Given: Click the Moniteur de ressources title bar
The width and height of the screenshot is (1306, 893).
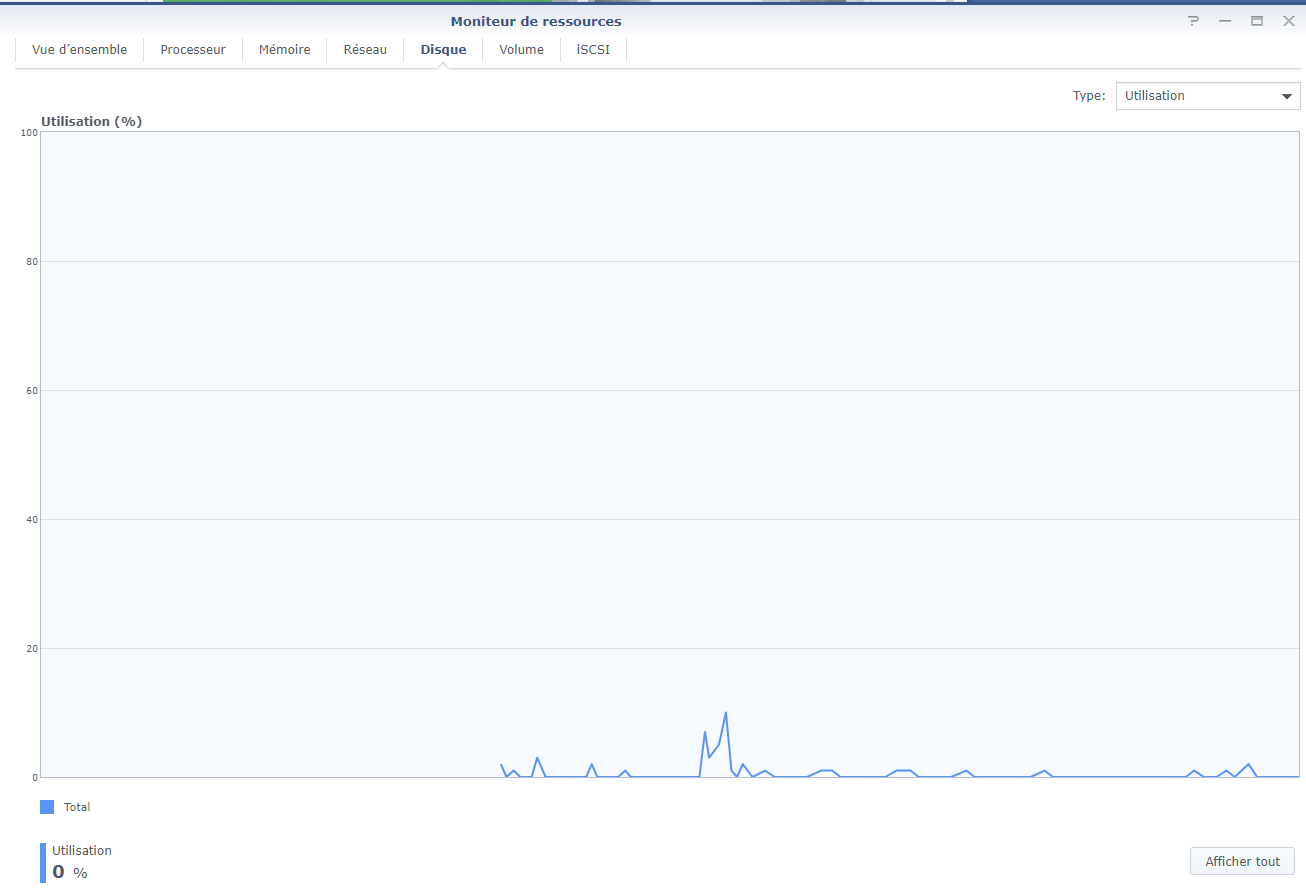Looking at the screenshot, I should tap(536, 21).
